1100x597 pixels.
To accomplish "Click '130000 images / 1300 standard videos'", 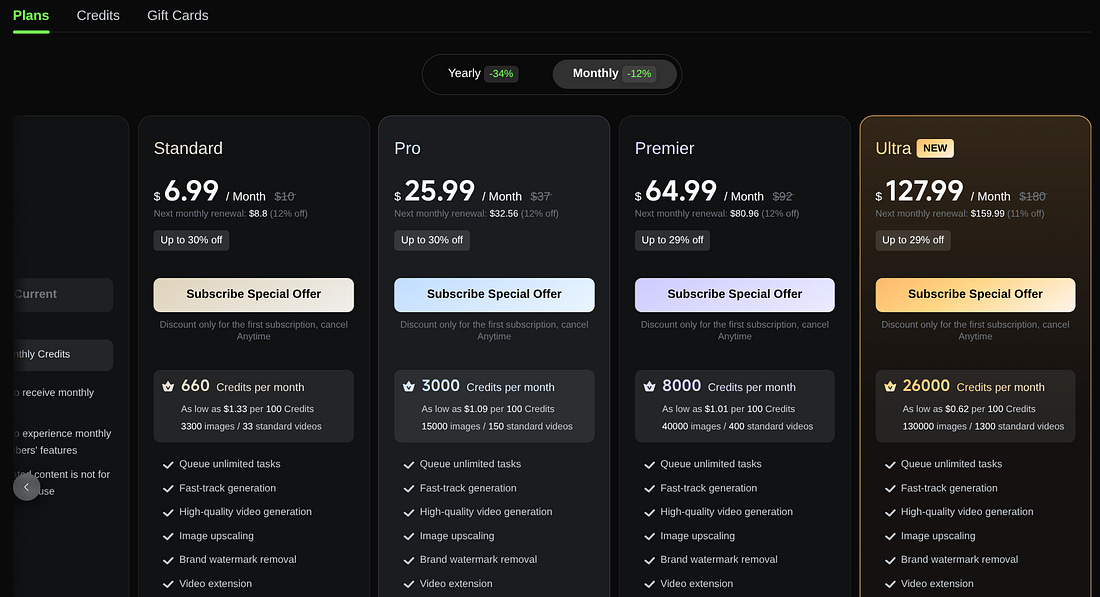I will pyautogui.click(x=983, y=427).
